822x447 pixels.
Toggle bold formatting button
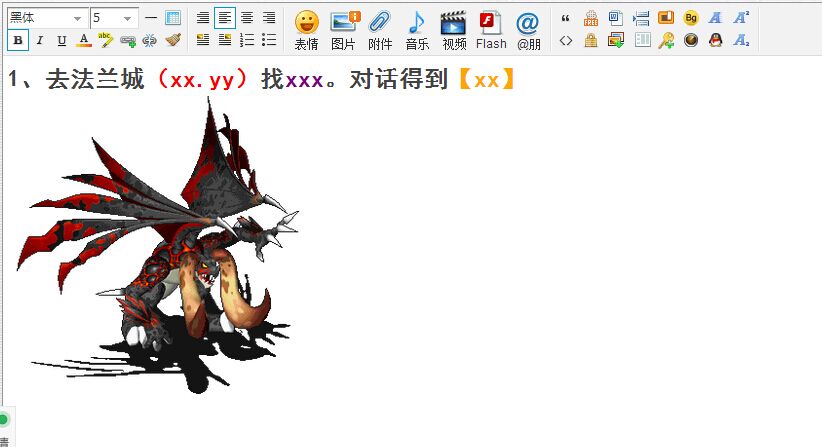coord(18,41)
